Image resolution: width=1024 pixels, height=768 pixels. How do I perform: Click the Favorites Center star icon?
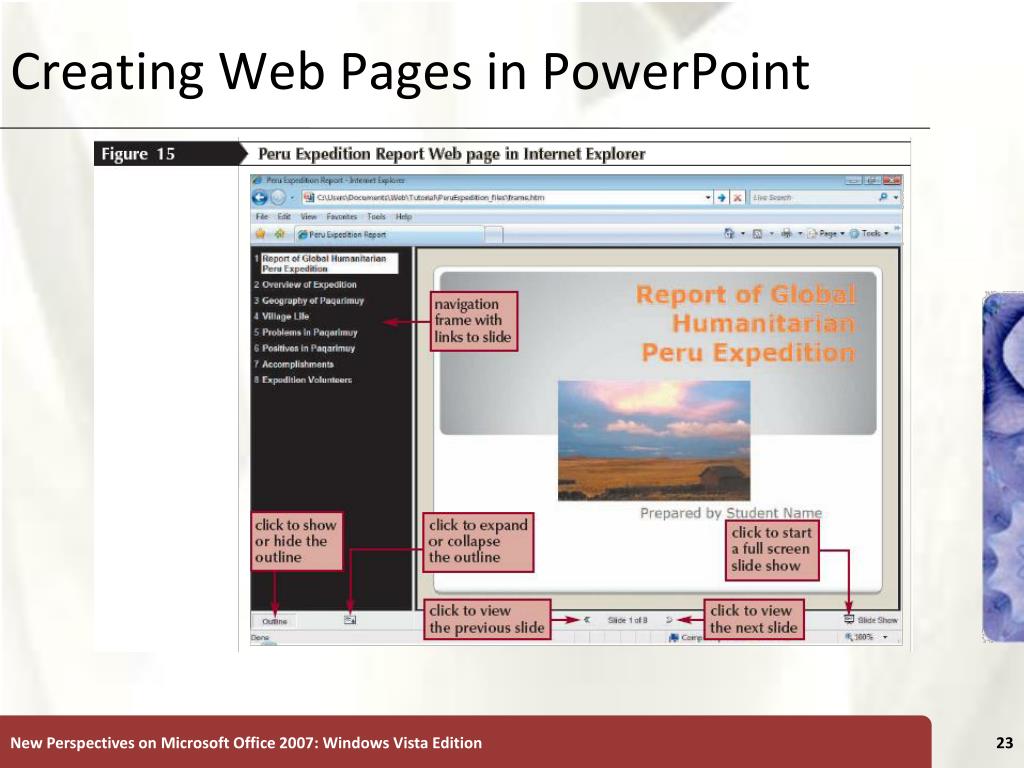tap(261, 234)
